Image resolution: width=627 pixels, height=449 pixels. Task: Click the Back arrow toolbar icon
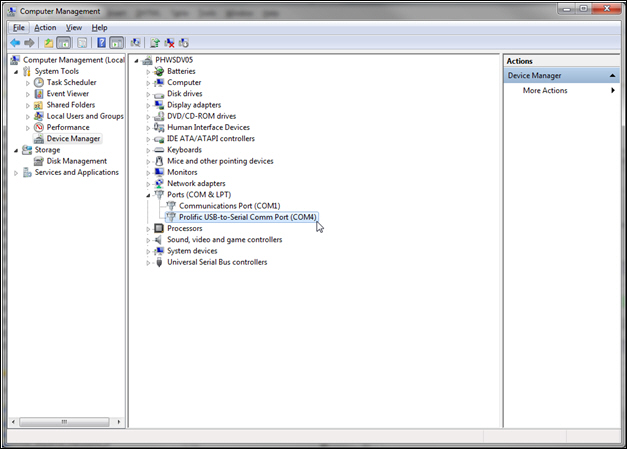click(x=15, y=43)
